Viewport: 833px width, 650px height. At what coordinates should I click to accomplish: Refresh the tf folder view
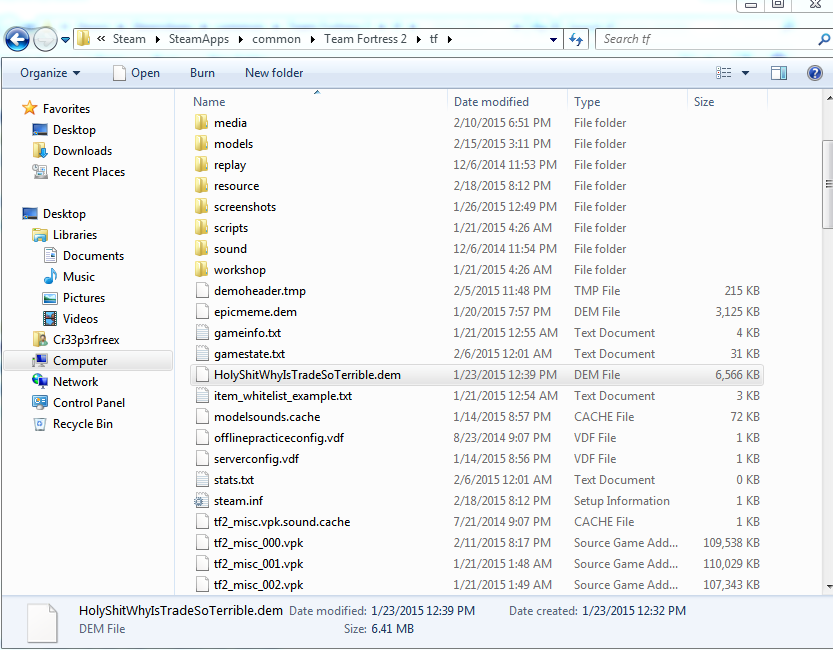coord(576,39)
